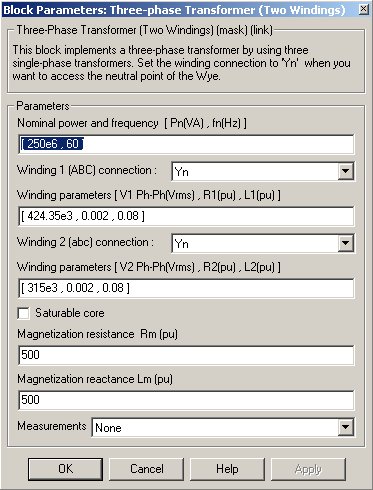
Task: Expand the Winding 2 (abc) connection dropdown arrow
Action: (345, 243)
